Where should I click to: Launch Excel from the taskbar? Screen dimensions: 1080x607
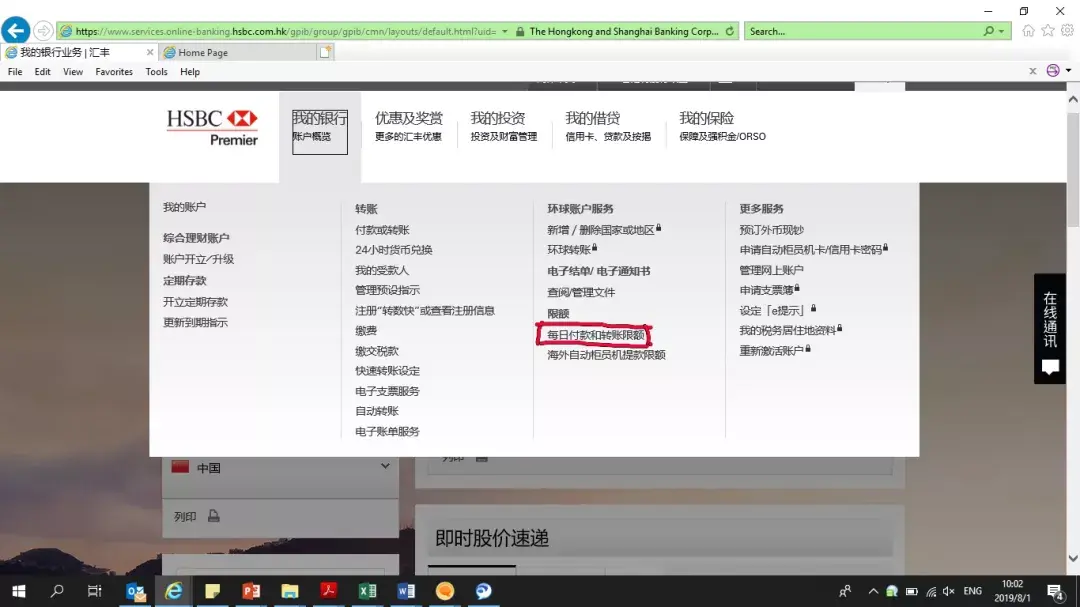tap(367, 591)
